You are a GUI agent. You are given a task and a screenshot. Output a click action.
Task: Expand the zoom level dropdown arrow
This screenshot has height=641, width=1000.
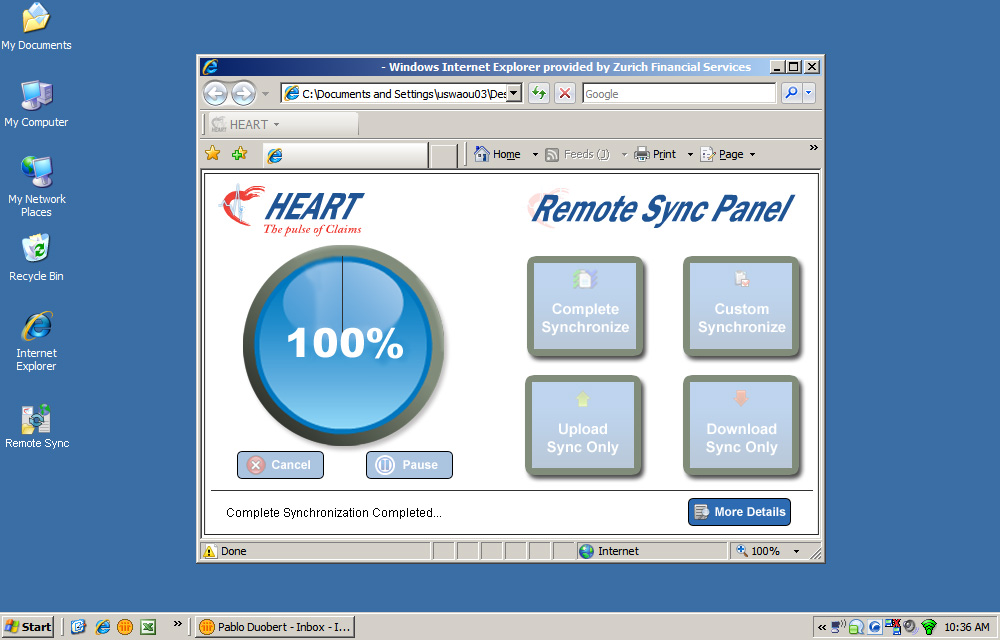pos(796,552)
